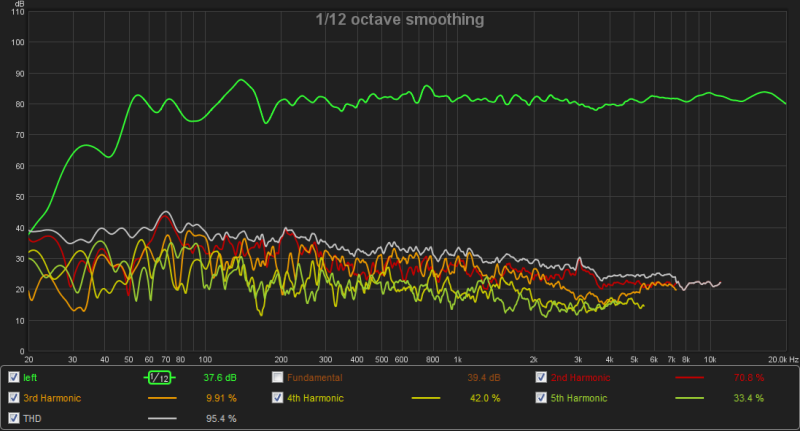Click the 100 frequency axis label
The width and height of the screenshot is (800, 431).
(x=205, y=360)
